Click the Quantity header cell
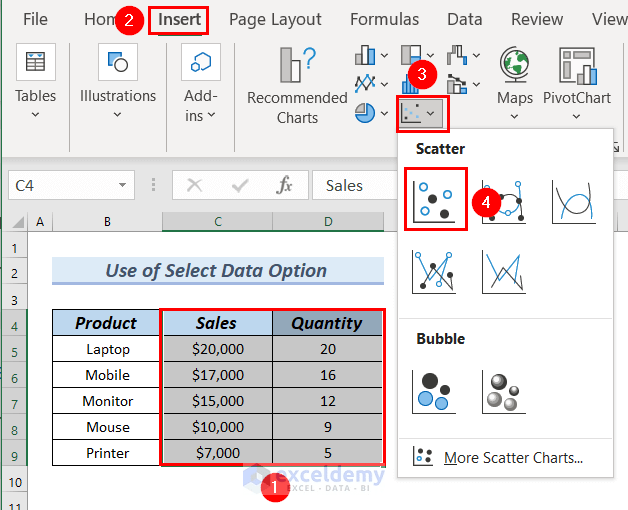Screen dimensions: 628x510 (327, 323)
